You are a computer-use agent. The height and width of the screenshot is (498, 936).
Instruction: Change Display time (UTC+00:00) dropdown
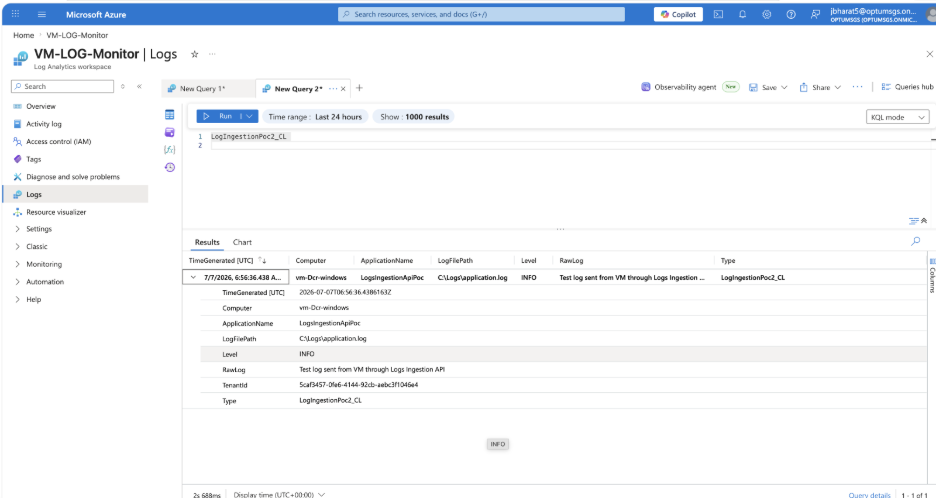coord(279,494)
